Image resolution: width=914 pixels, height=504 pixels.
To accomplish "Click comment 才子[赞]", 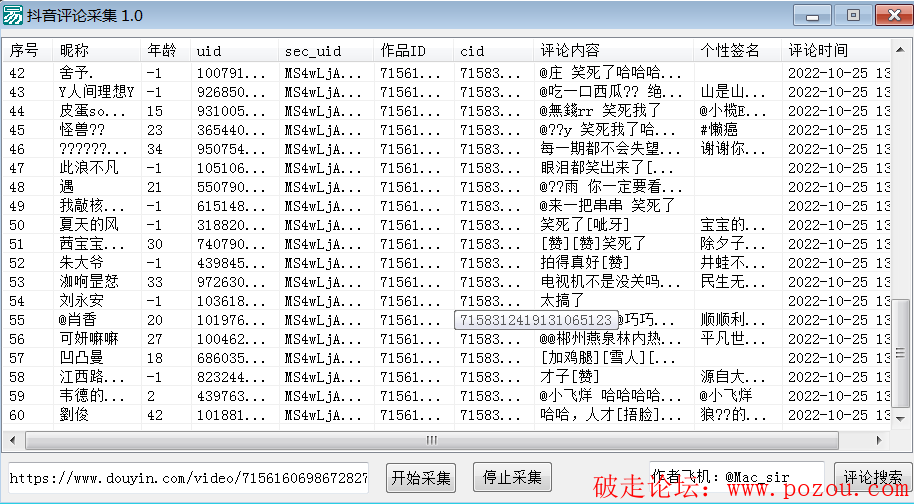I will point(570,377).
